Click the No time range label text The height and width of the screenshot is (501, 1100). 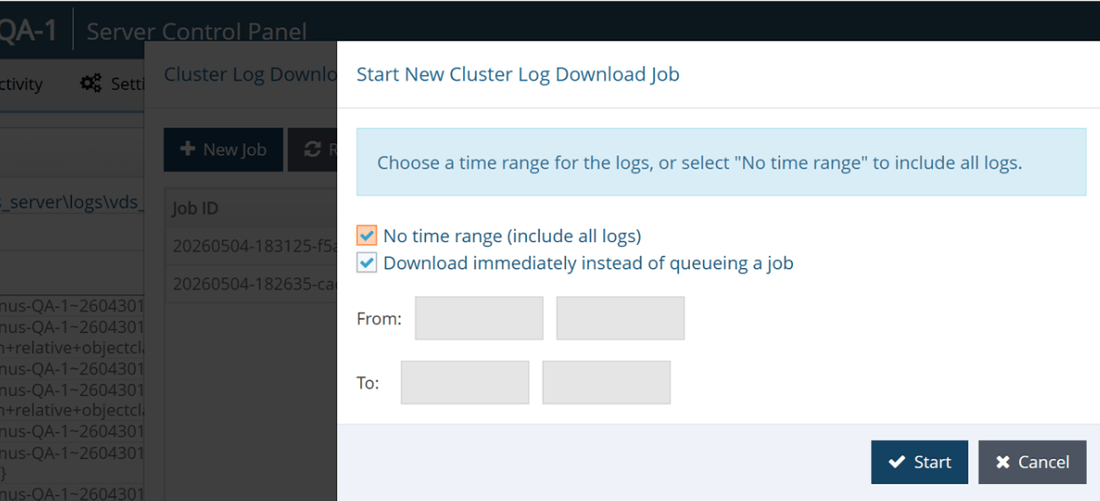click(x=512, y=236)
